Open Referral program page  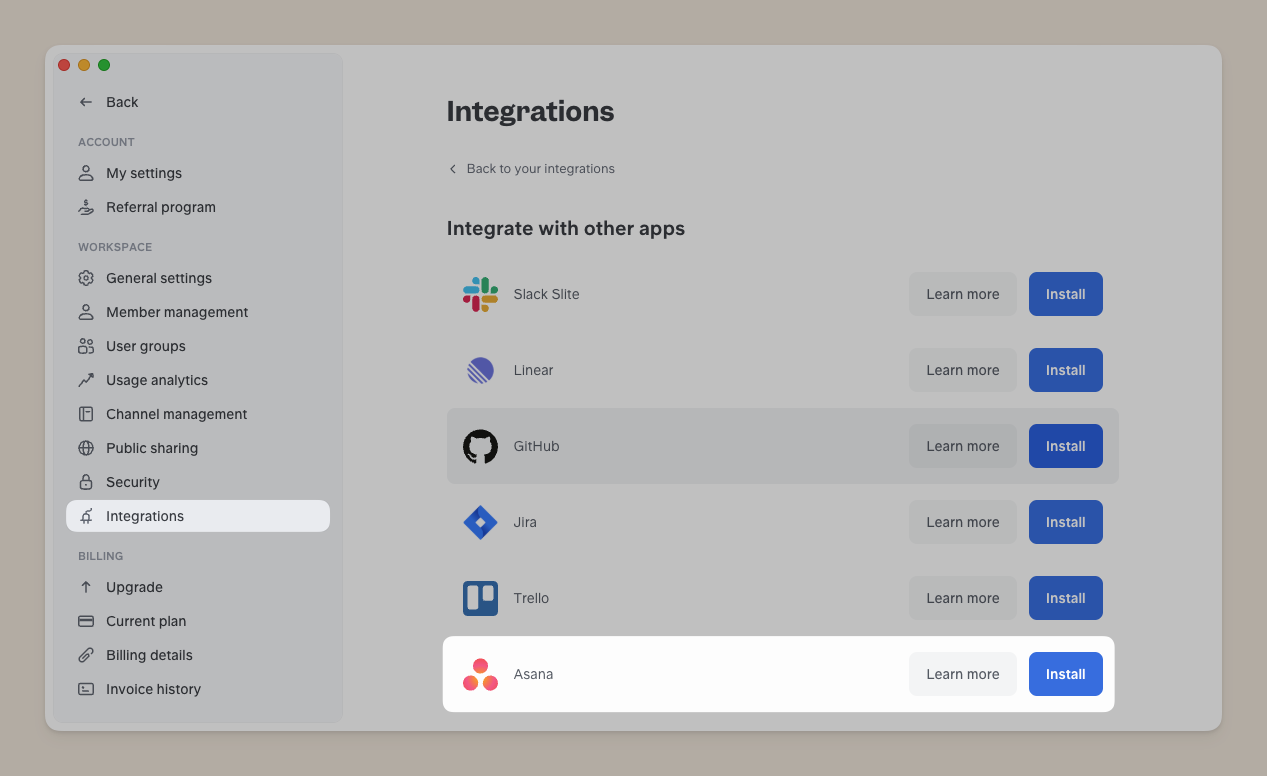(198, 207)
